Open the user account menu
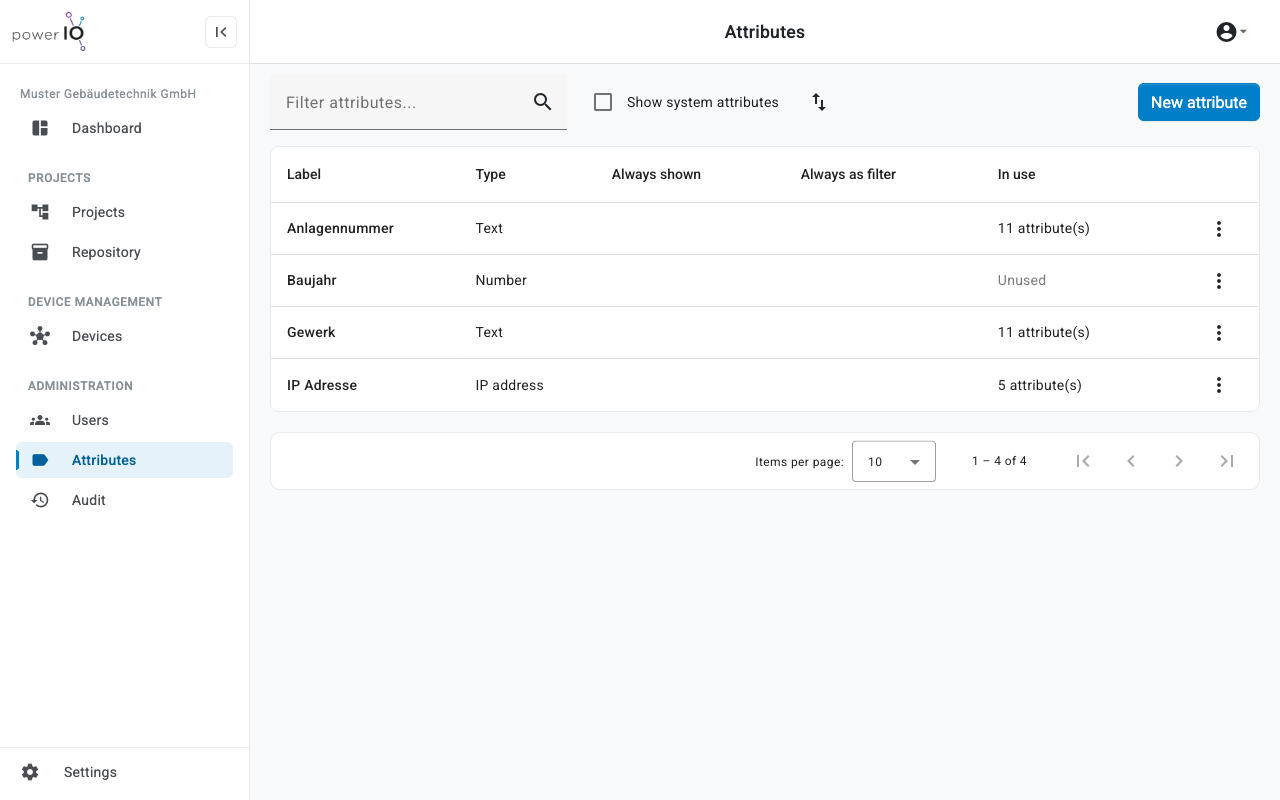The height and width of the screenshot is (800, 1280). 1231,32
